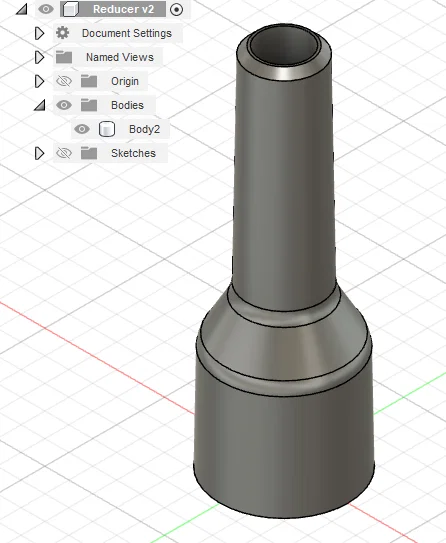The width and height of the screenshot is (446, 543).
Task: Click the Body2 solid body icon
Action: [x=107, y=129]
